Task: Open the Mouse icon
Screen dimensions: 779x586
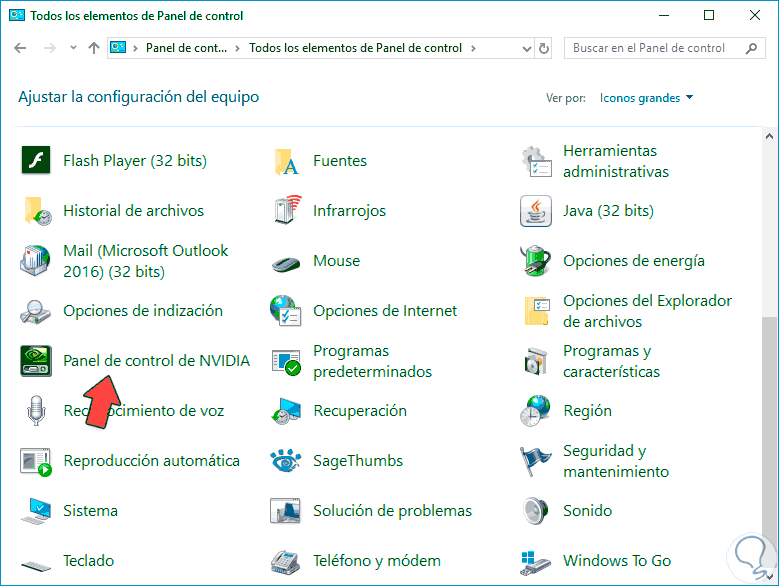Action: point(286,263)
